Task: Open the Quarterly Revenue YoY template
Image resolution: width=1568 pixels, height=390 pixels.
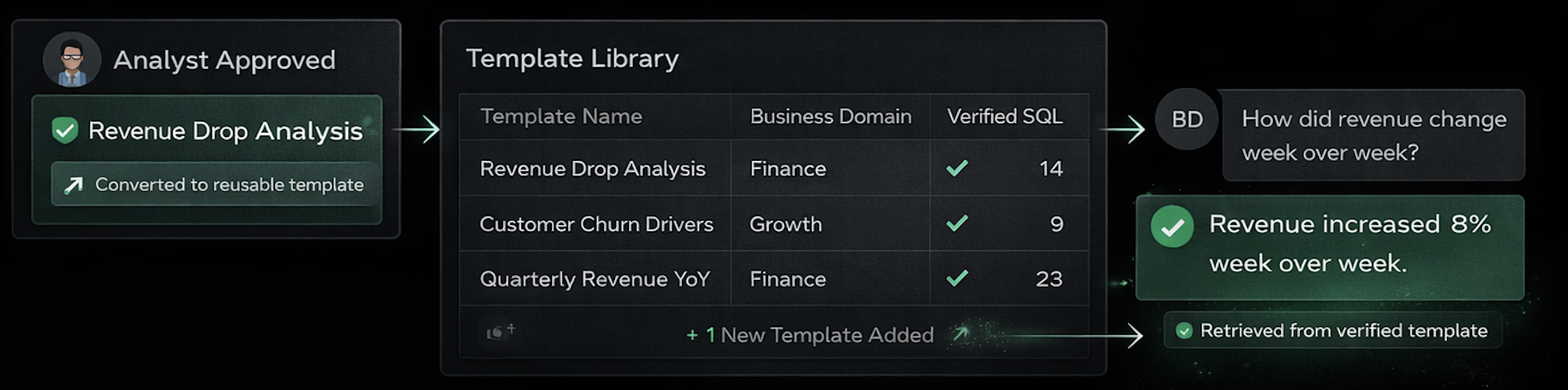Action: [x=595, y=279]
